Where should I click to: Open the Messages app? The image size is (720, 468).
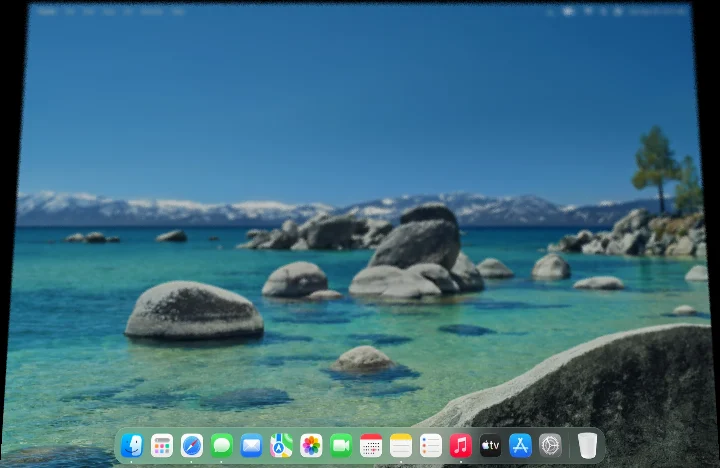(x=222, y=445)
